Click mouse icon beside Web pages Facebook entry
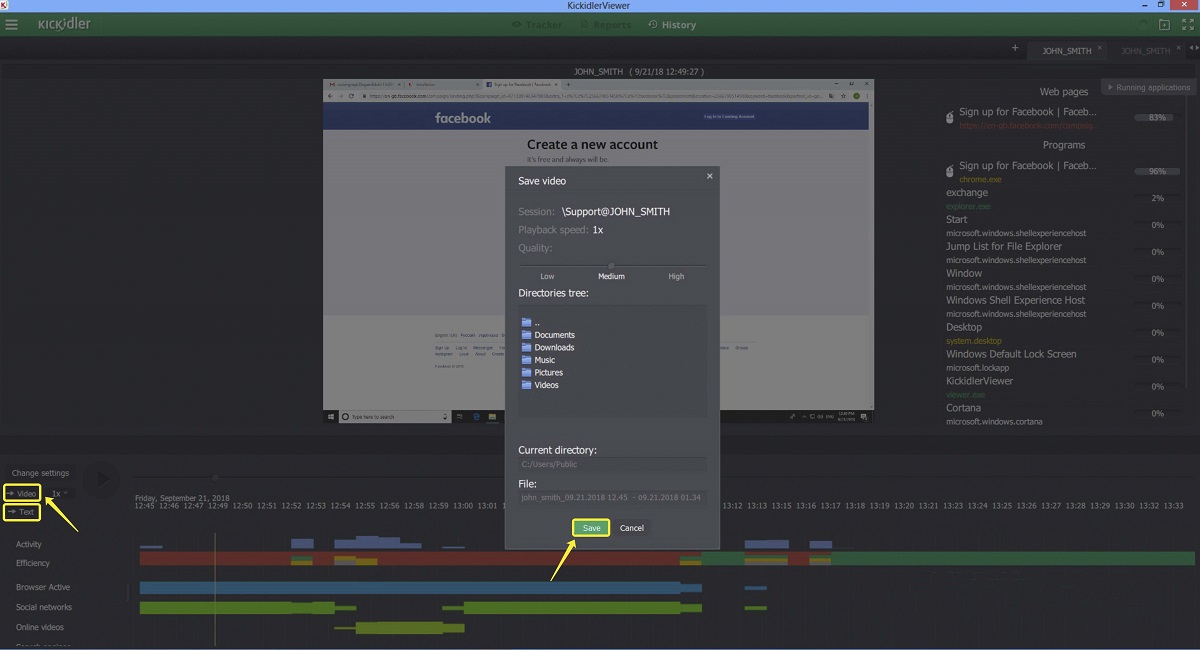The height and width of the screenshot is (650, 1200). 950,118
